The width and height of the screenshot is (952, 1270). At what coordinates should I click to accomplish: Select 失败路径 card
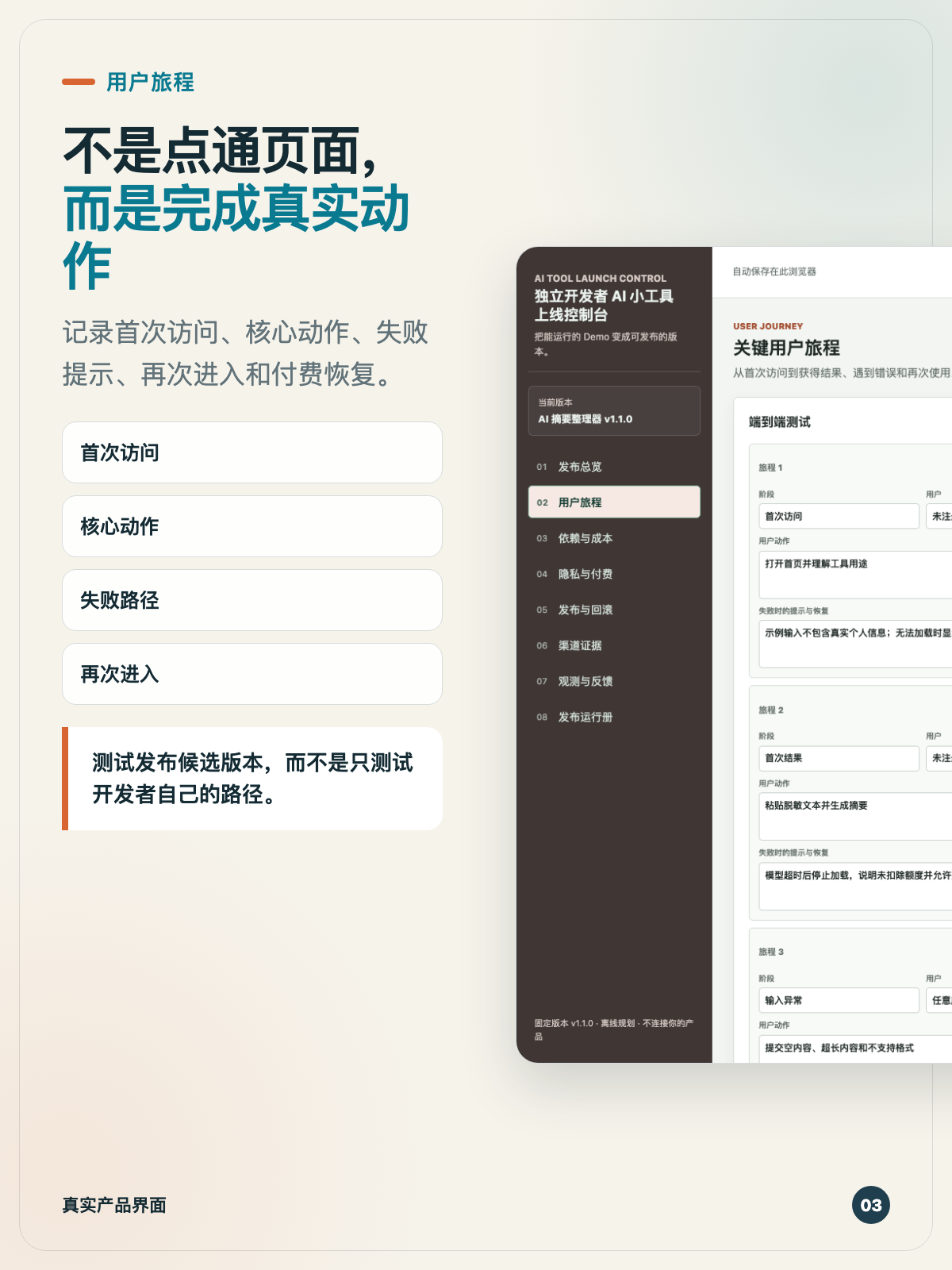[252, 600]
